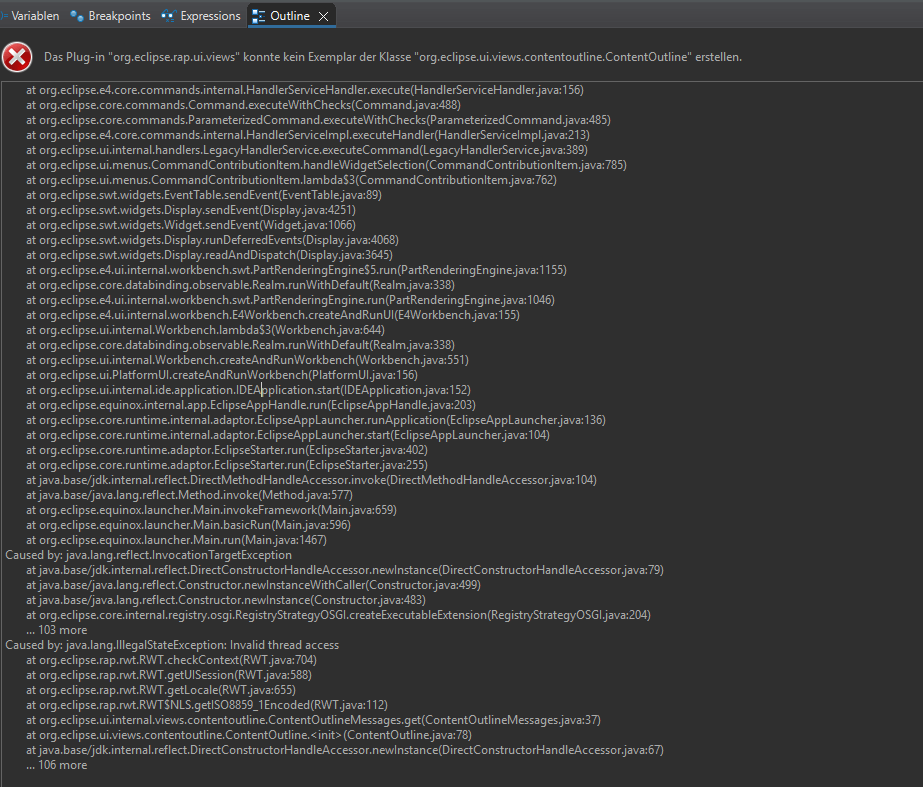Click the EclipseAppLauncher.start line
923x787 pixels.
(288, 435)
